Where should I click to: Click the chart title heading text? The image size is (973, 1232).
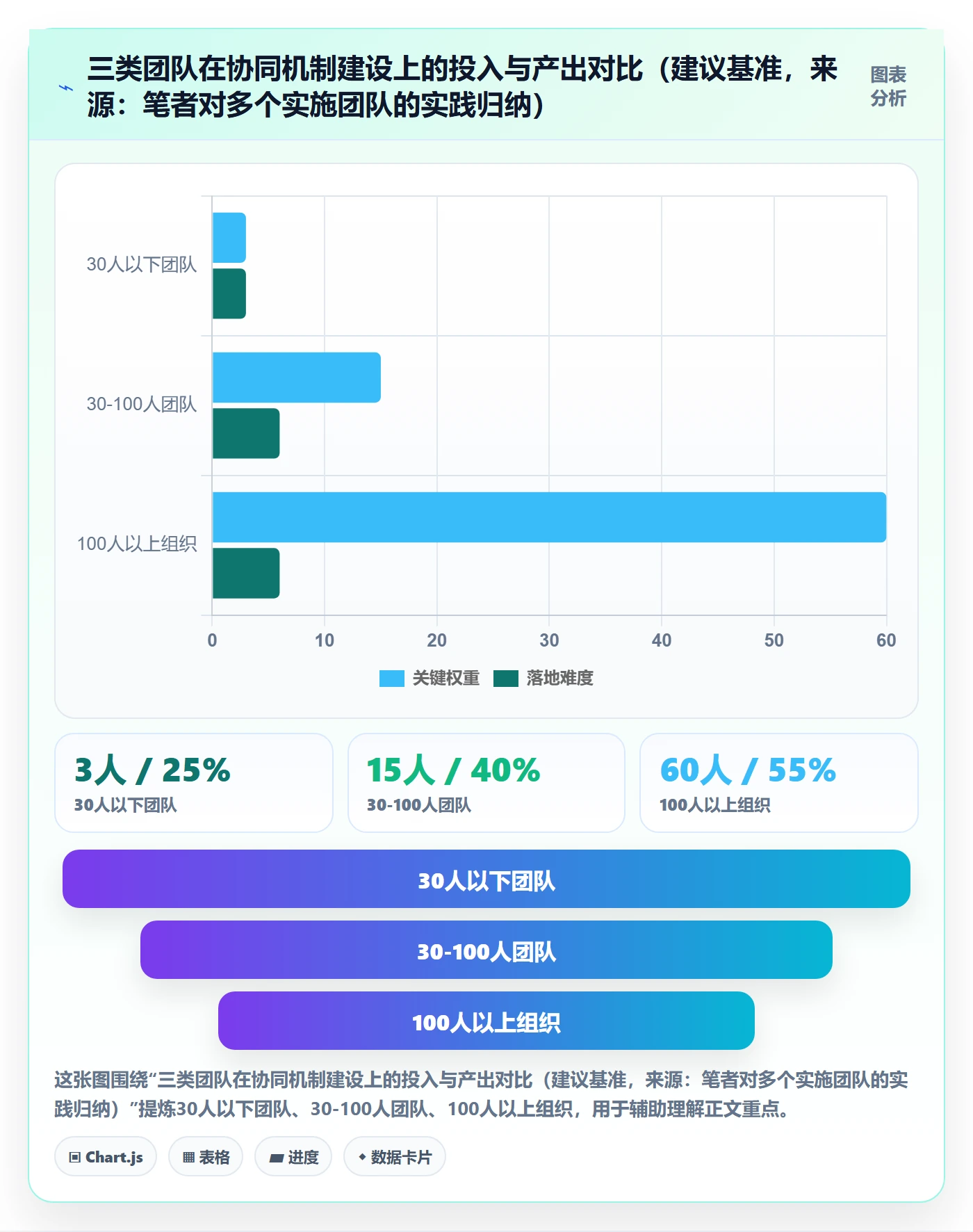pyautogui.click(x=462, y=87)
